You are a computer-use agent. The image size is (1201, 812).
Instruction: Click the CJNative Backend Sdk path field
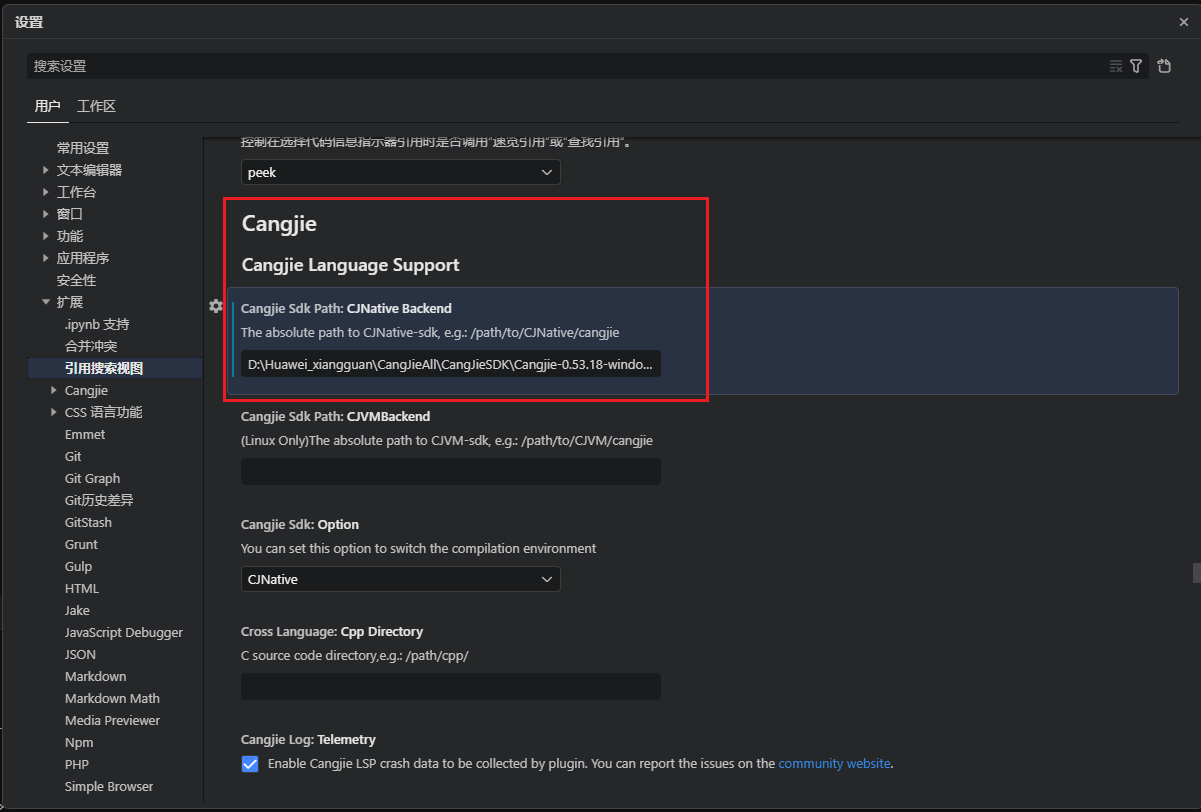point(450,364)
